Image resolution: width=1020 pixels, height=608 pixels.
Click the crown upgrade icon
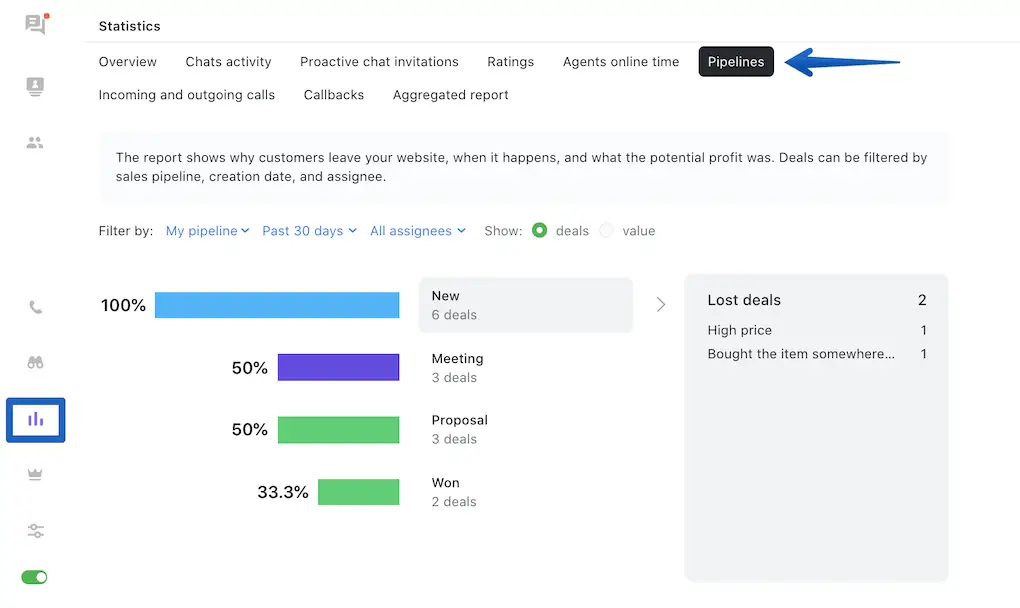point(35,475)
